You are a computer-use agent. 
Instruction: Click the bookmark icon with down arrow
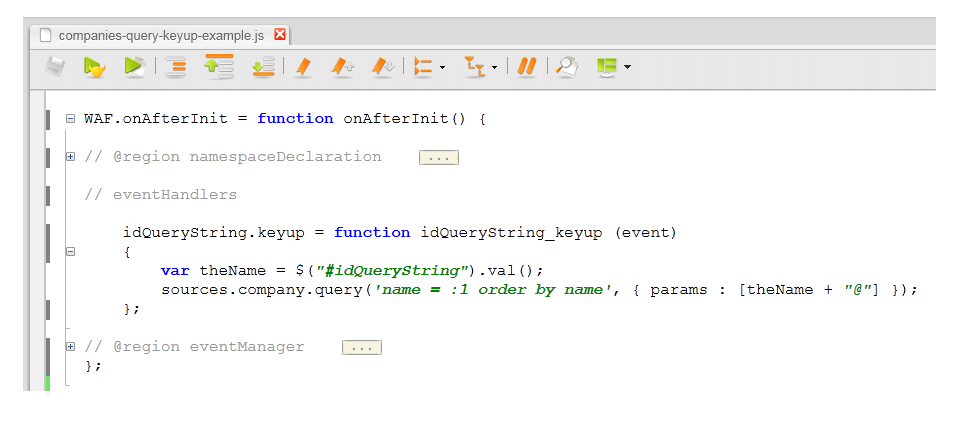[382, 67]
